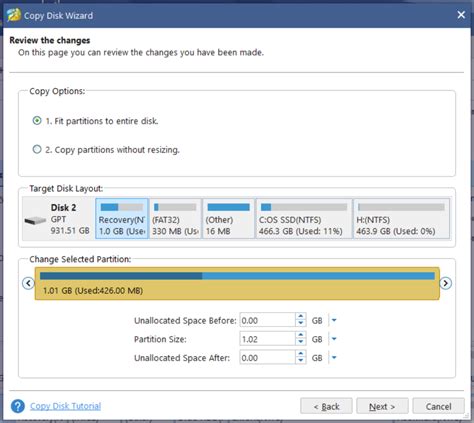Click the Unallocated Space Before input field

tap(267, 320)
